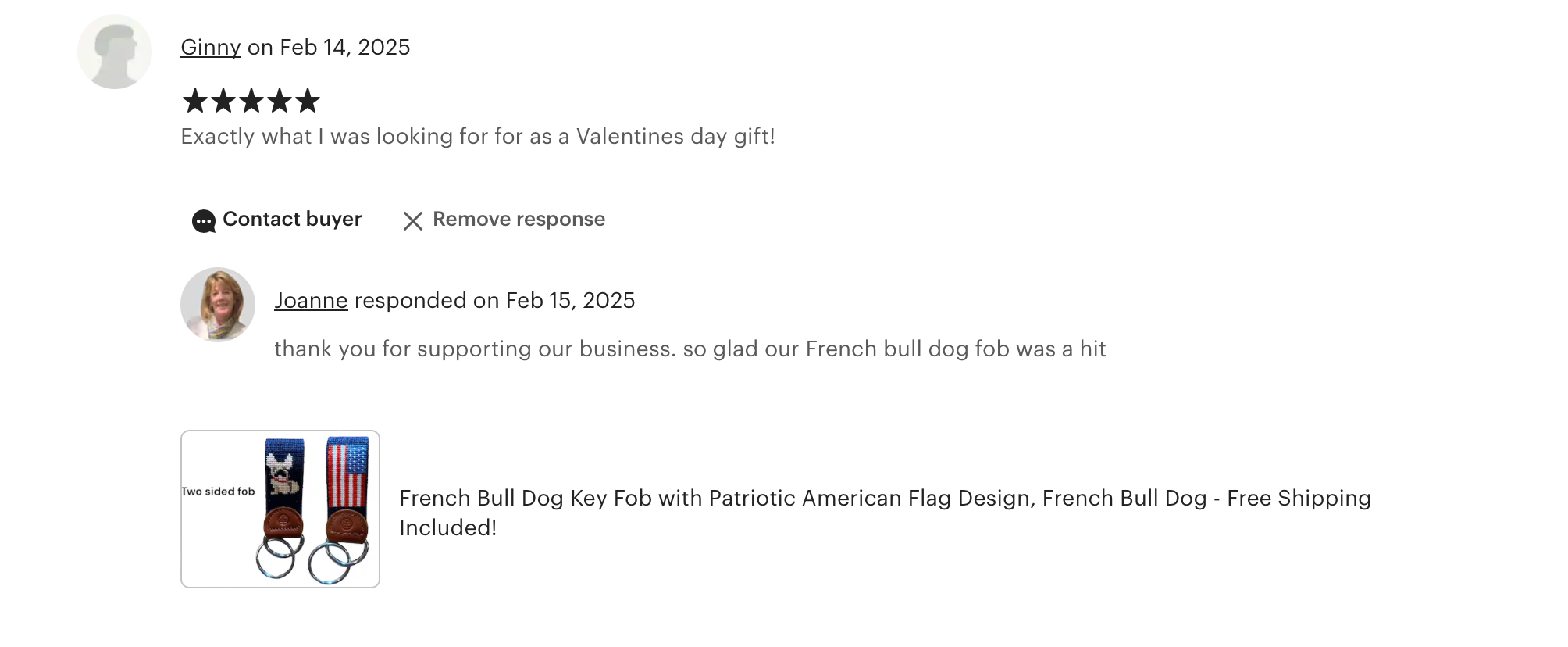1568x647 pixels.
Task: Open Joanne's seller profile link
Action: (311, 301)
